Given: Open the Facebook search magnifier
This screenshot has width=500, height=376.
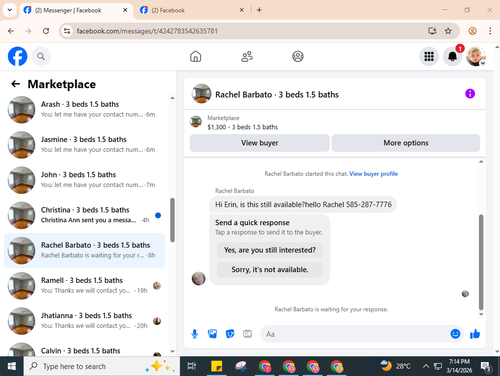Looking at the screenshot, I should point(41,56).
